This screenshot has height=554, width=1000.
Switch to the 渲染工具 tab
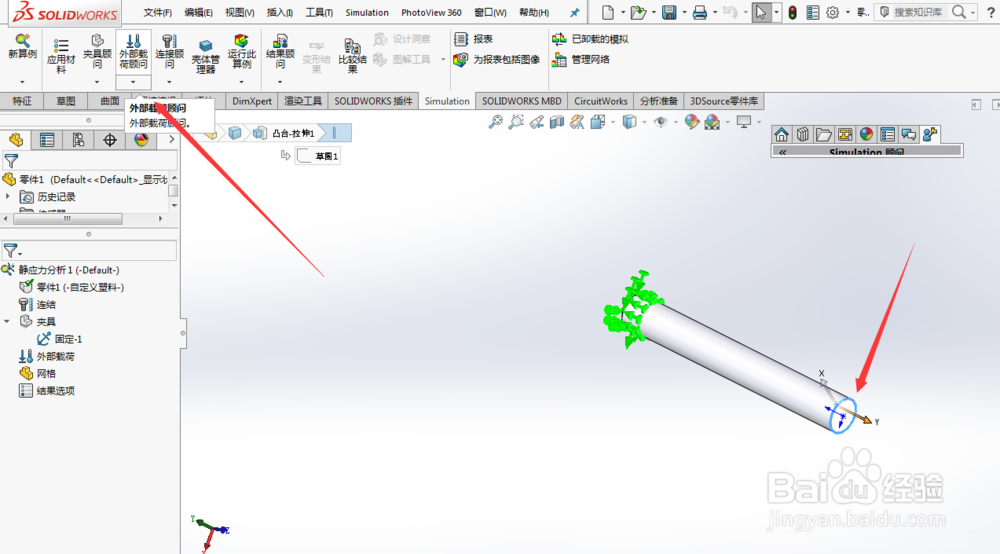coord(303,101)
